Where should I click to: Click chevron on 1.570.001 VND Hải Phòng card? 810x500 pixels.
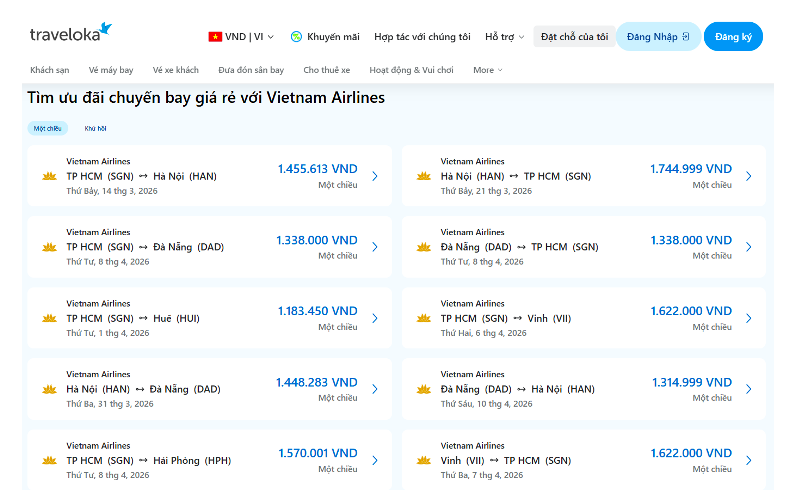(375, 460)
